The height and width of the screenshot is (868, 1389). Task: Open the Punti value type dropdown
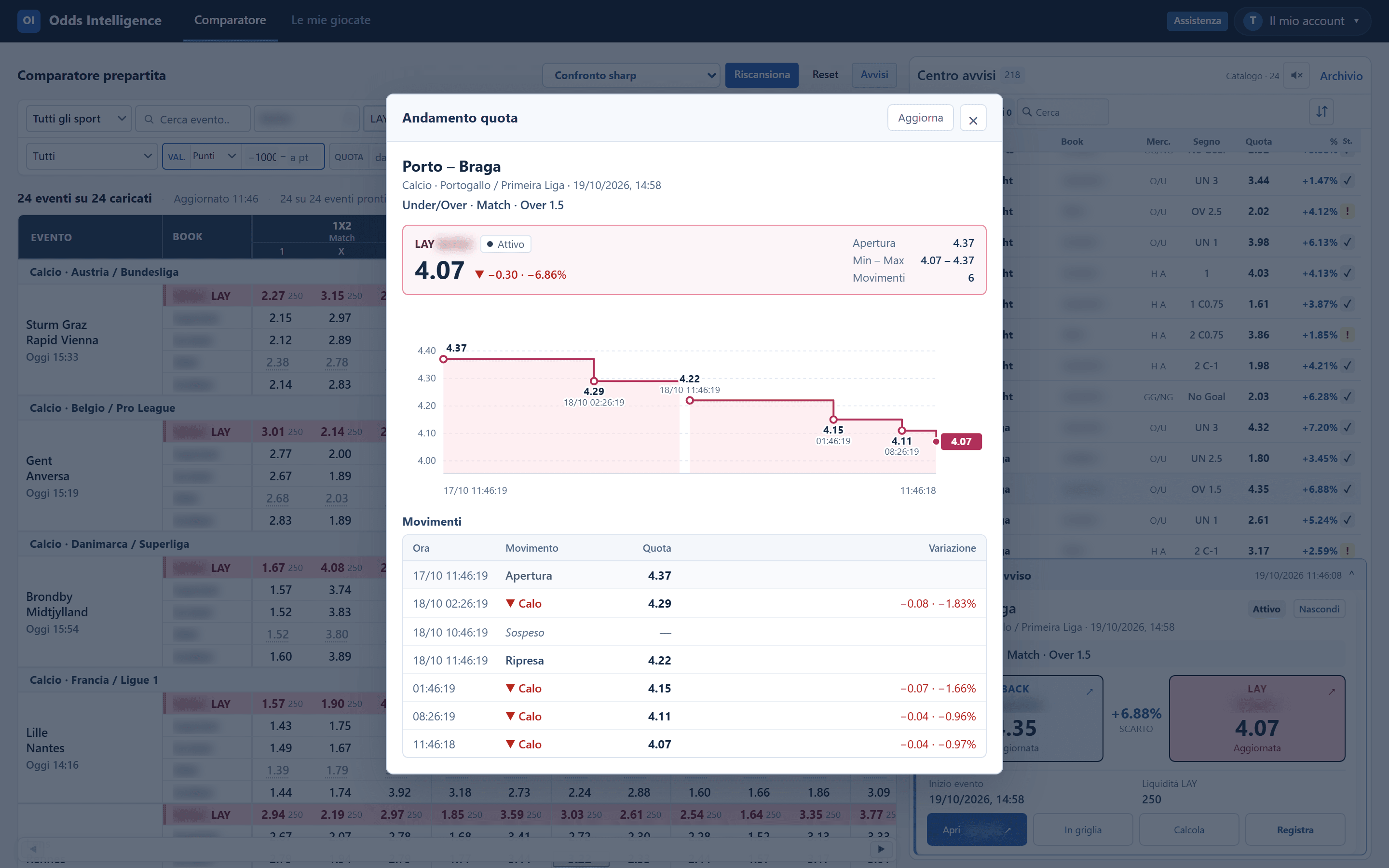pyautogui.click(x=214, y=156)
